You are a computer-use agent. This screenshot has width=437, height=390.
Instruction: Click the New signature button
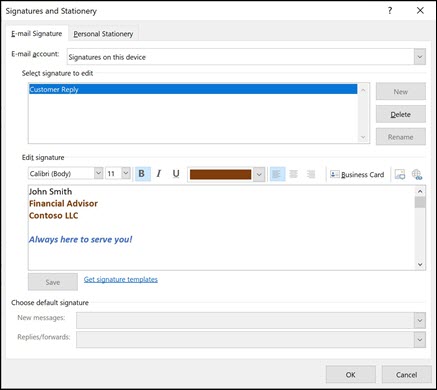401,92
